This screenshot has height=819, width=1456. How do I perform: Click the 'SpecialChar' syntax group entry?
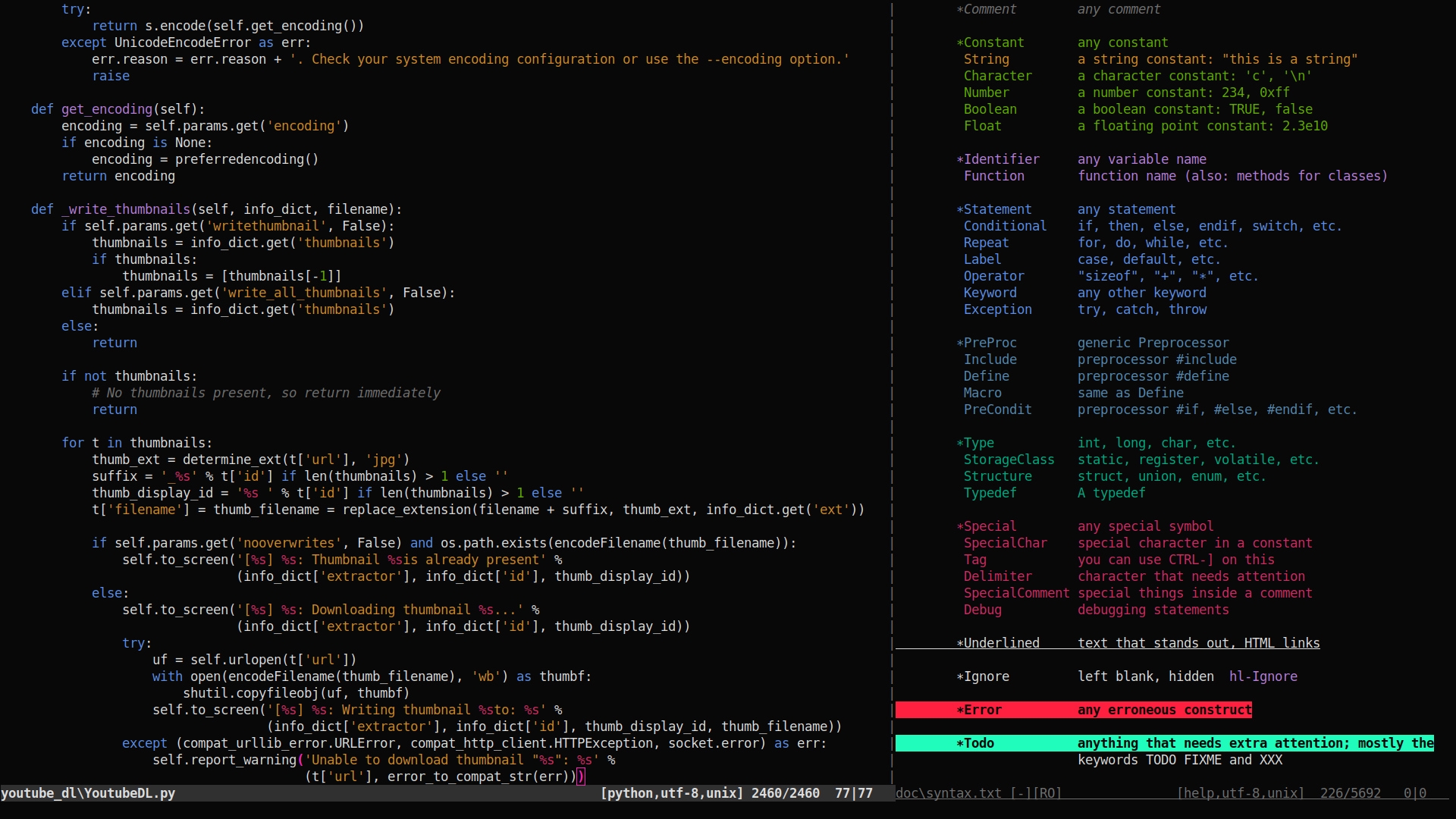[1005, 543]
